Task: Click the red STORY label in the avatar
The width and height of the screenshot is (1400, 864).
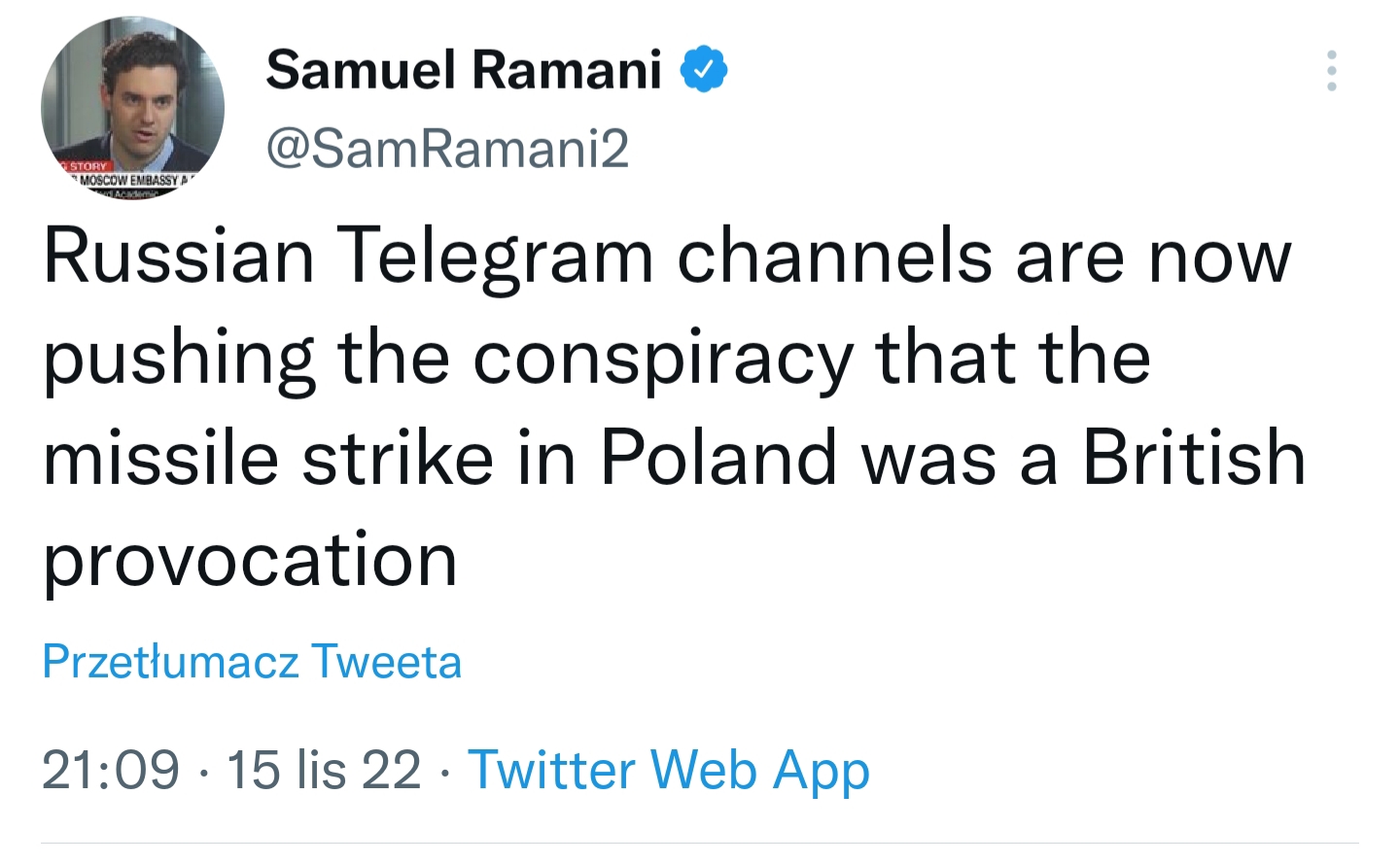Action: point(87,167)
